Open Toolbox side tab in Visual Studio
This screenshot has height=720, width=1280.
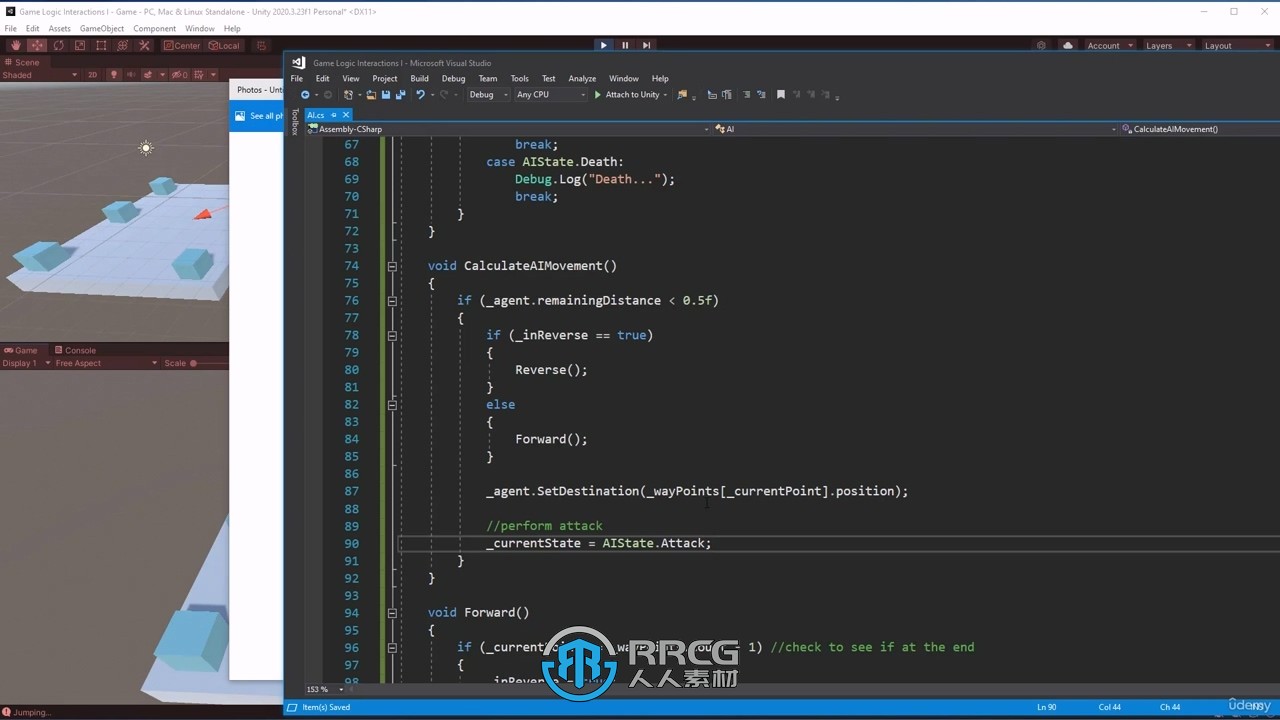click(x=295, y=123)
